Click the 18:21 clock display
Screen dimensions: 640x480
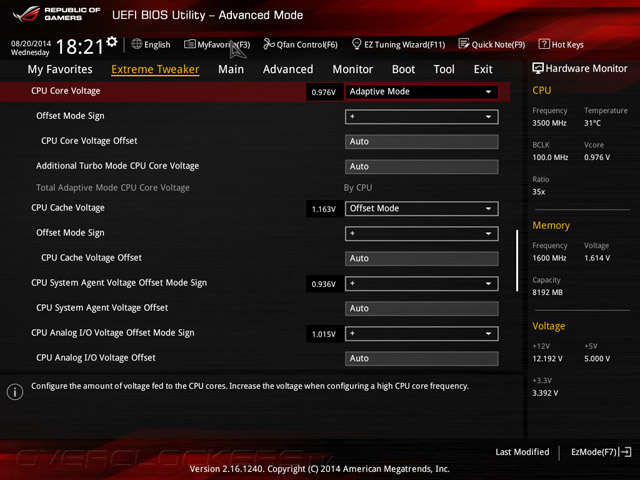click(80, 47)
